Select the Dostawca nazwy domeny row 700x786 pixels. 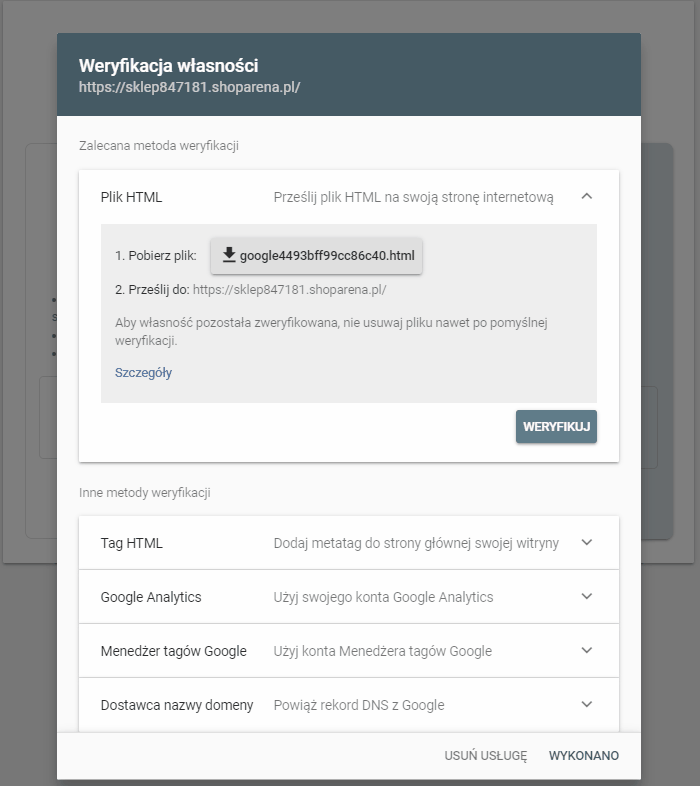tap(349, 705)
